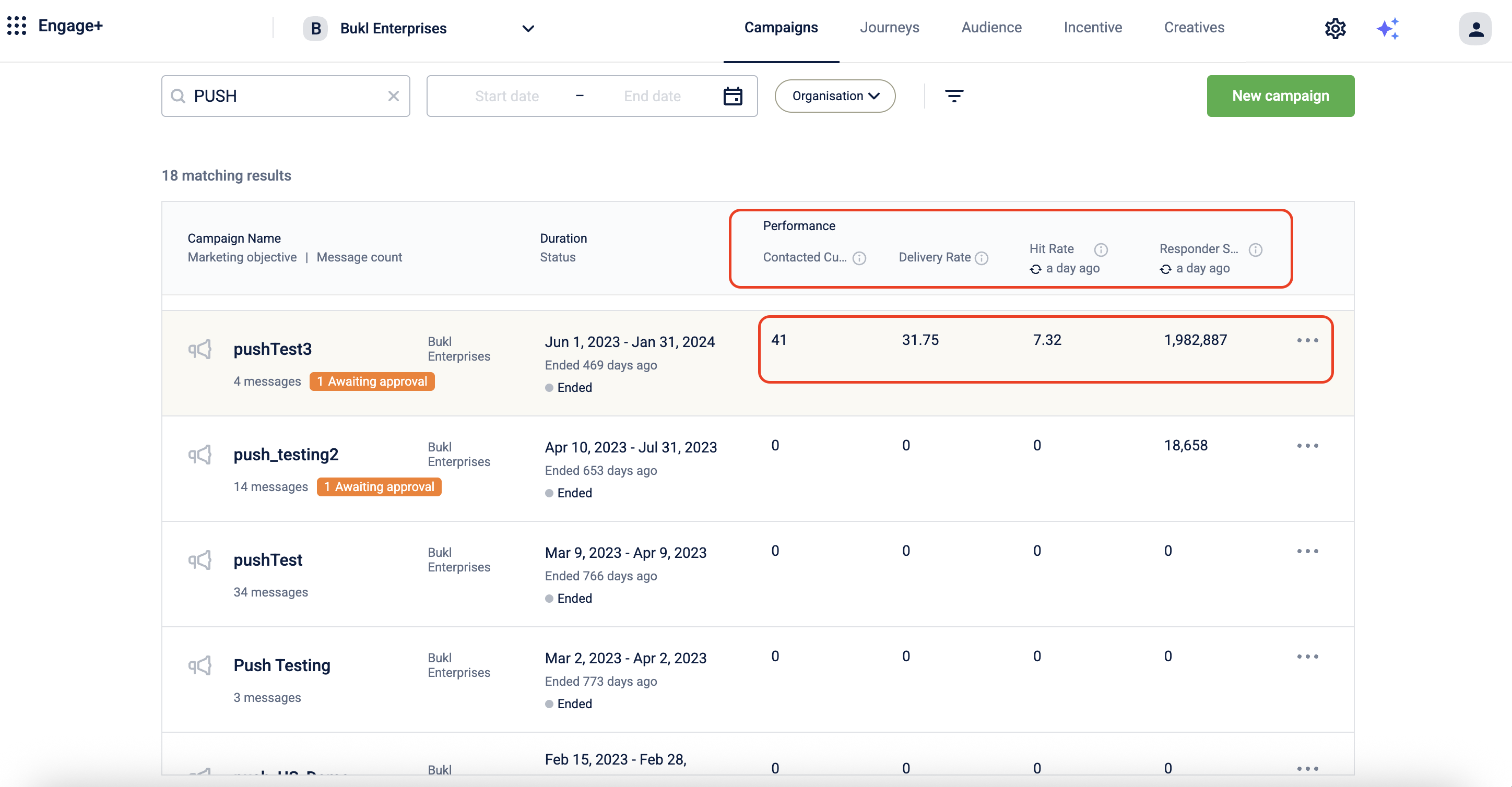Switch to the Audience tab
1512x787 pixels.
[991, 28]
